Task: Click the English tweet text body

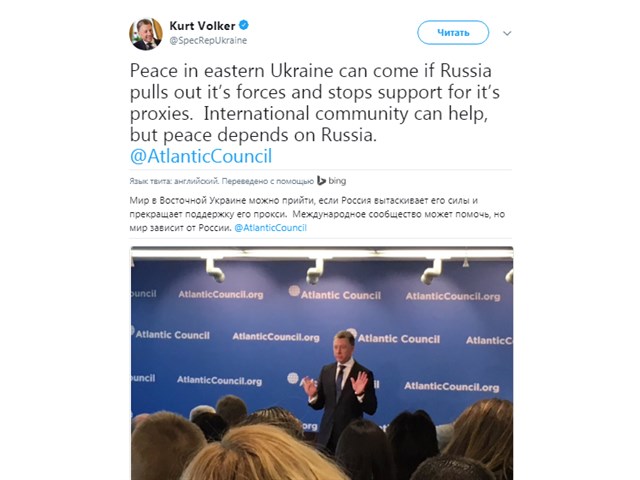Action: (314, 103)
